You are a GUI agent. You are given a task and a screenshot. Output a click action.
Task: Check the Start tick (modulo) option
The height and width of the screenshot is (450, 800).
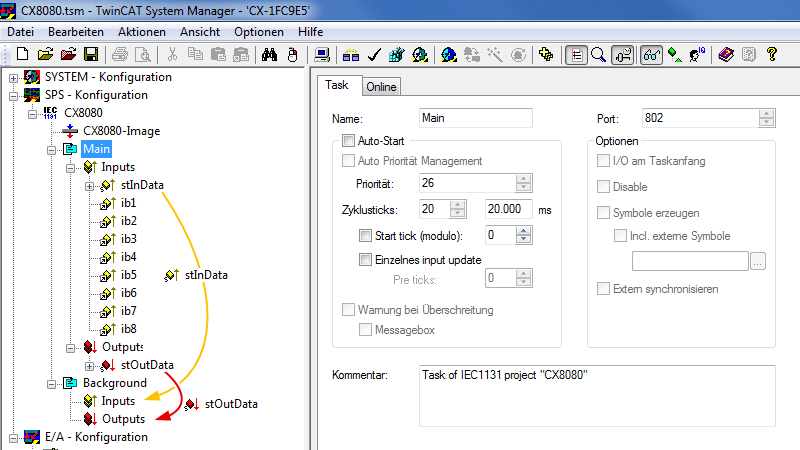tap(365, 235)
